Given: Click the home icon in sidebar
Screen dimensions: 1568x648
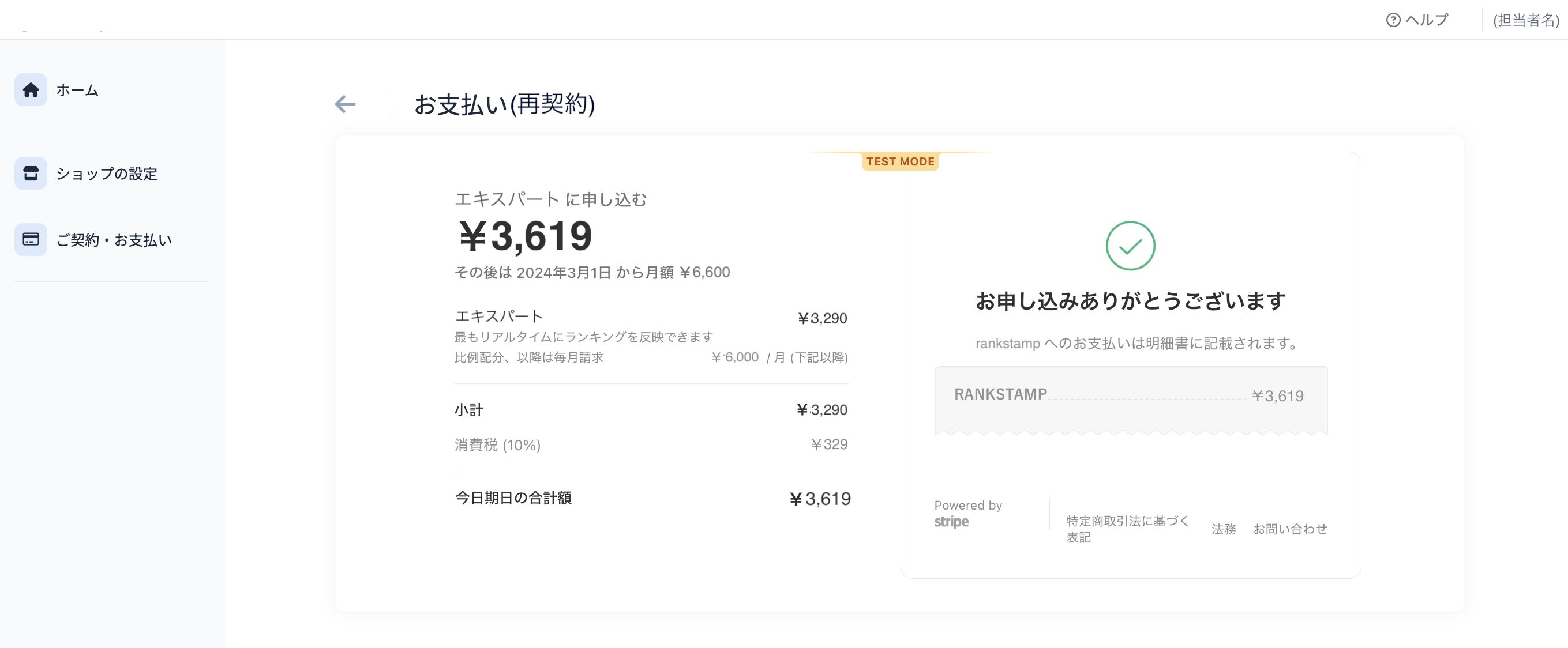Looking at the screenshot, I should tap(31, 90).
